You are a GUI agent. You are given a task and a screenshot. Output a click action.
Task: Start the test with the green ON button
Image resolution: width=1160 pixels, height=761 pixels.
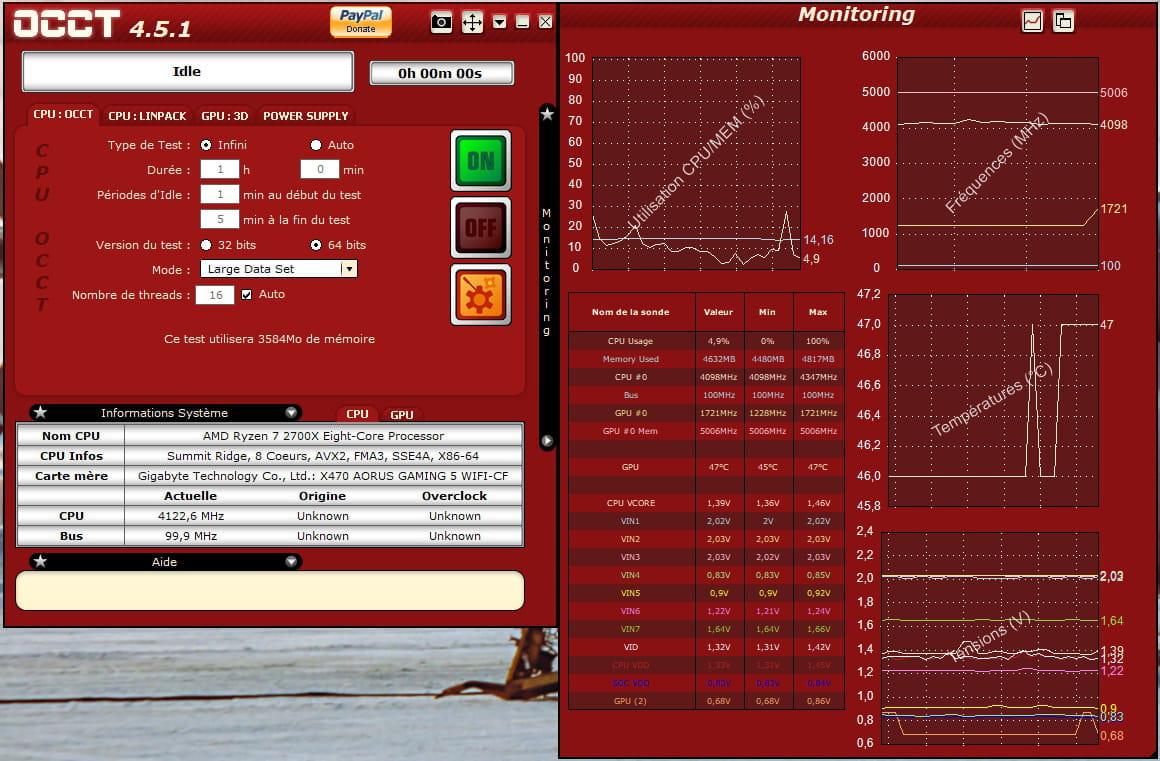click(481, 160)
